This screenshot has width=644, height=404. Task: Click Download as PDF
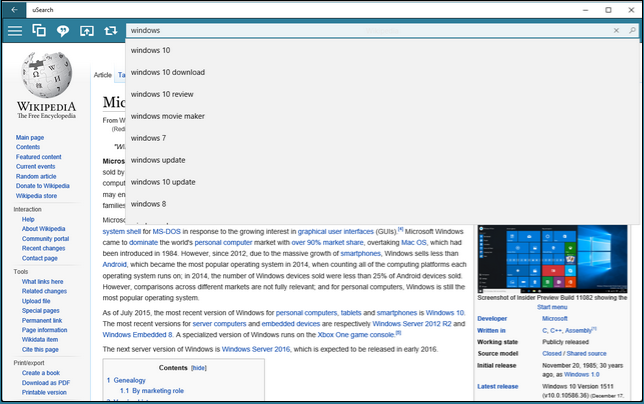click(x=46, y=383)
